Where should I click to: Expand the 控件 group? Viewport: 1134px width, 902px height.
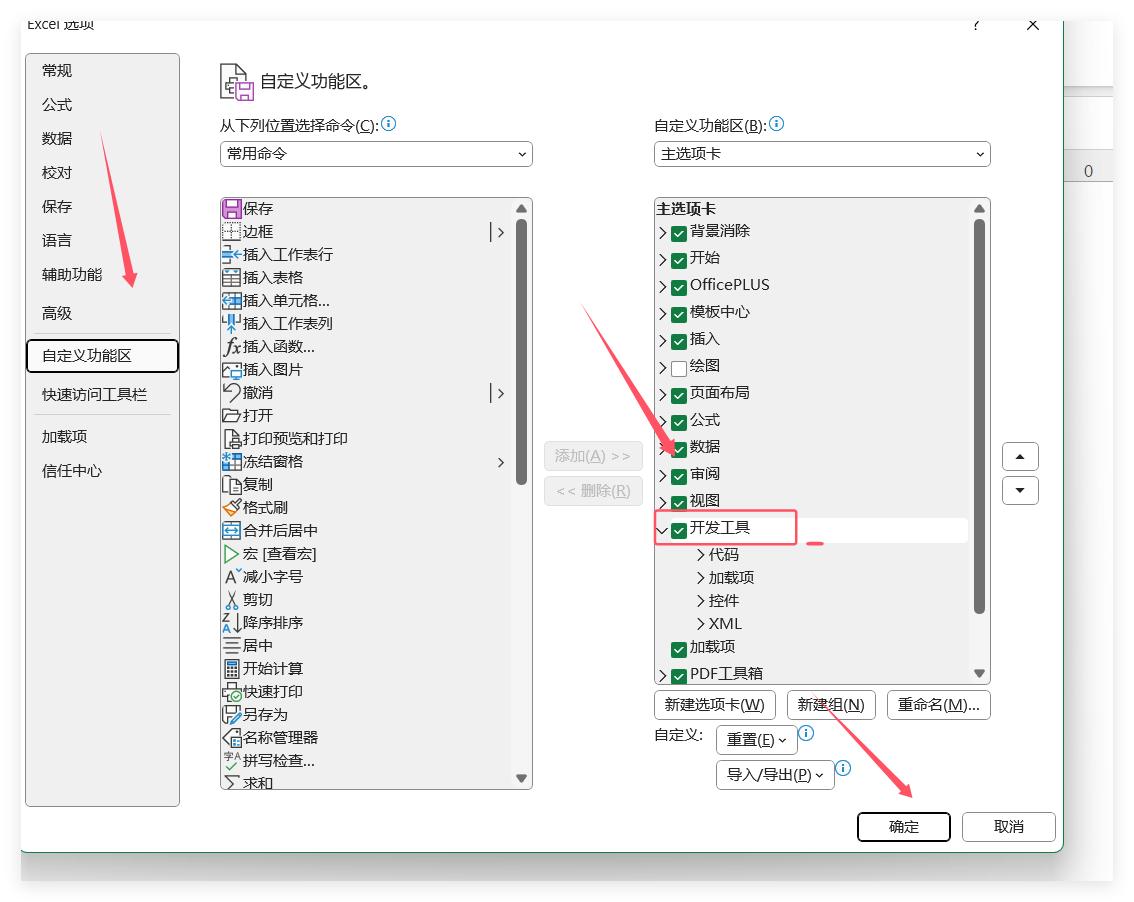700,601
